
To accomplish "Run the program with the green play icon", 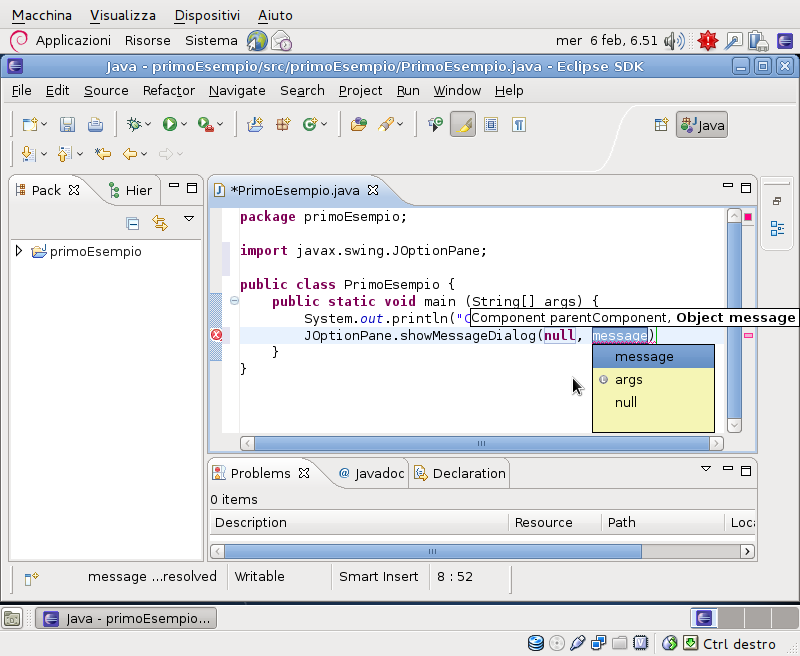I will [x=169, y=124].
